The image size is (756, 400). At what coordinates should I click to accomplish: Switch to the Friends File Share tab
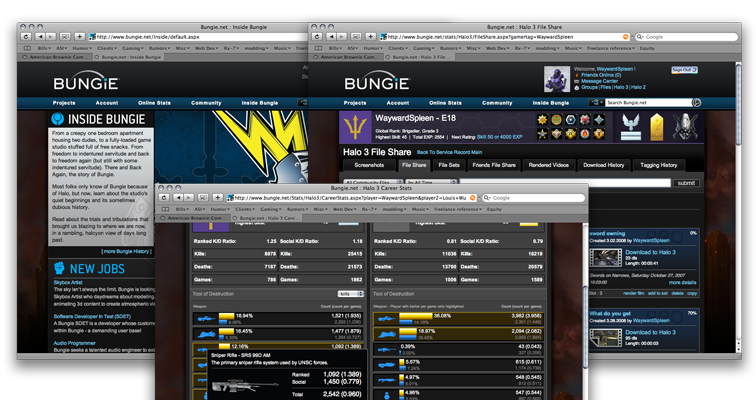coord(494,165)
